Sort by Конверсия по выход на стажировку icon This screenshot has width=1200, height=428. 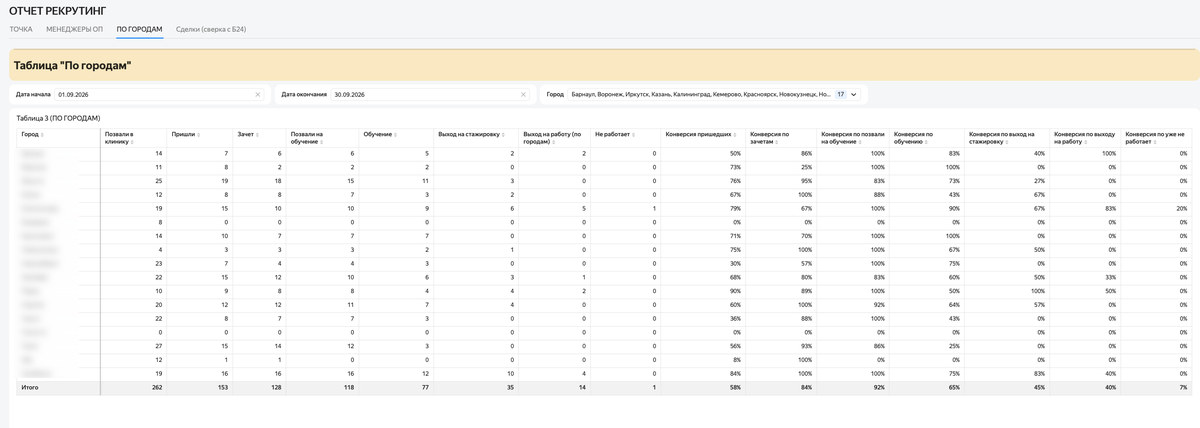(x=1009, y=141)
